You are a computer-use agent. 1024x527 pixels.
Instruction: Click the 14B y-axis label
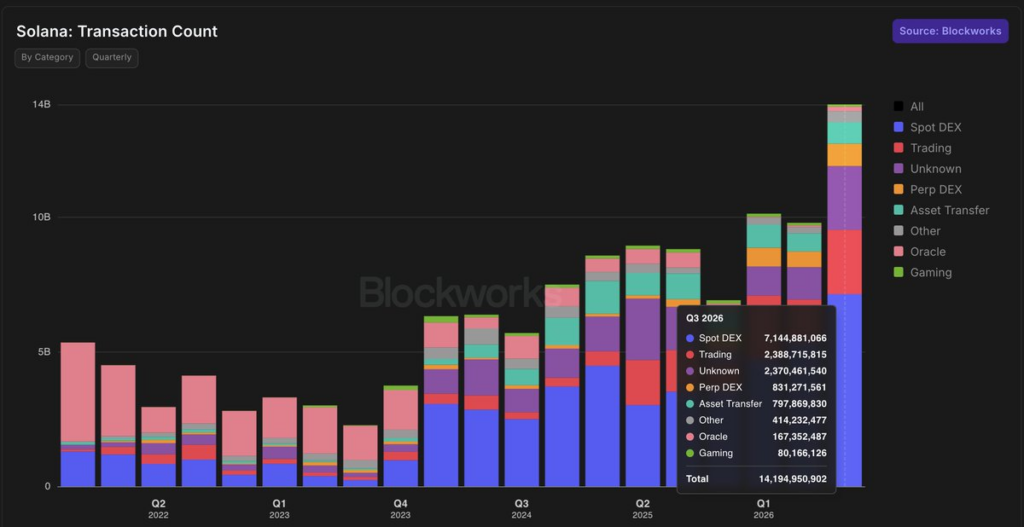(x=41, y=104)
